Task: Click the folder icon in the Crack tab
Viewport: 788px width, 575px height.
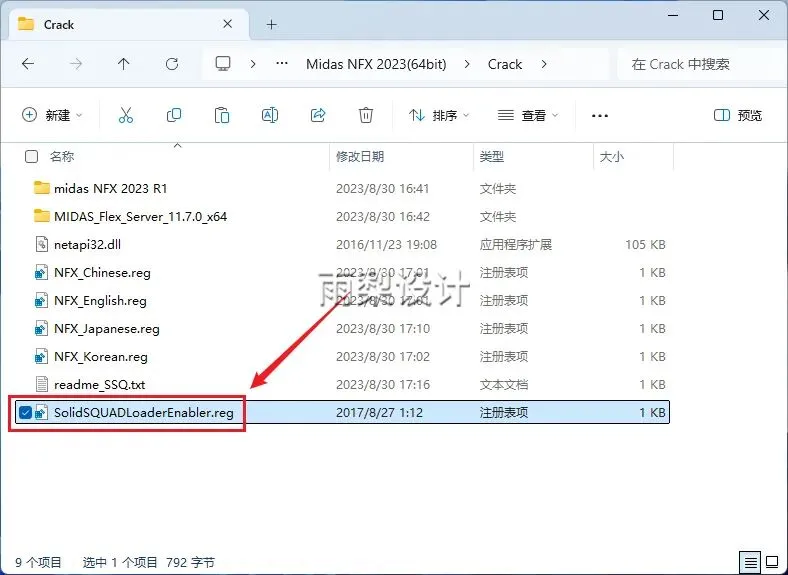Action: 26,24
